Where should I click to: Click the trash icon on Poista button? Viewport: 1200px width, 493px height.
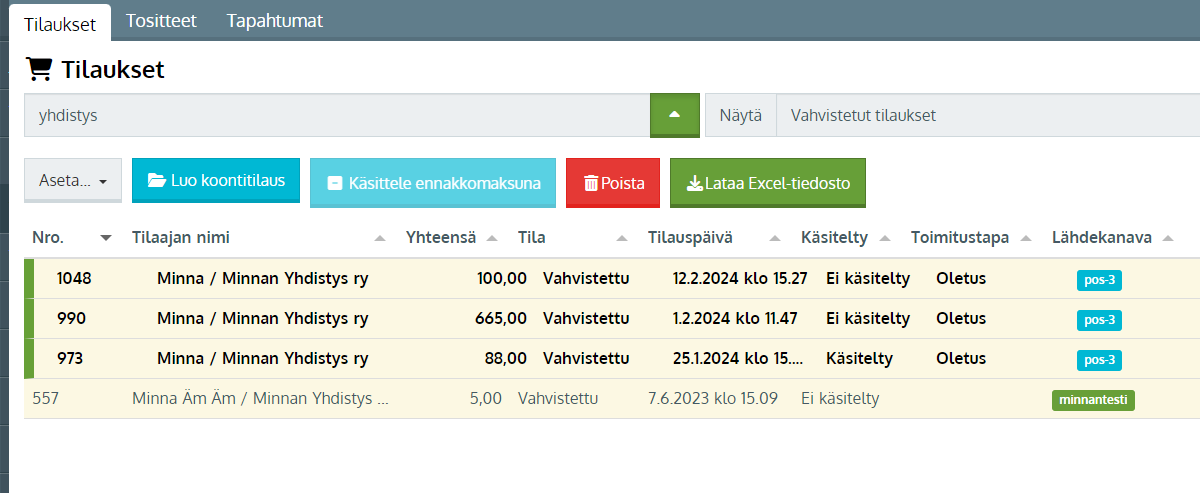tap(591, 183)
